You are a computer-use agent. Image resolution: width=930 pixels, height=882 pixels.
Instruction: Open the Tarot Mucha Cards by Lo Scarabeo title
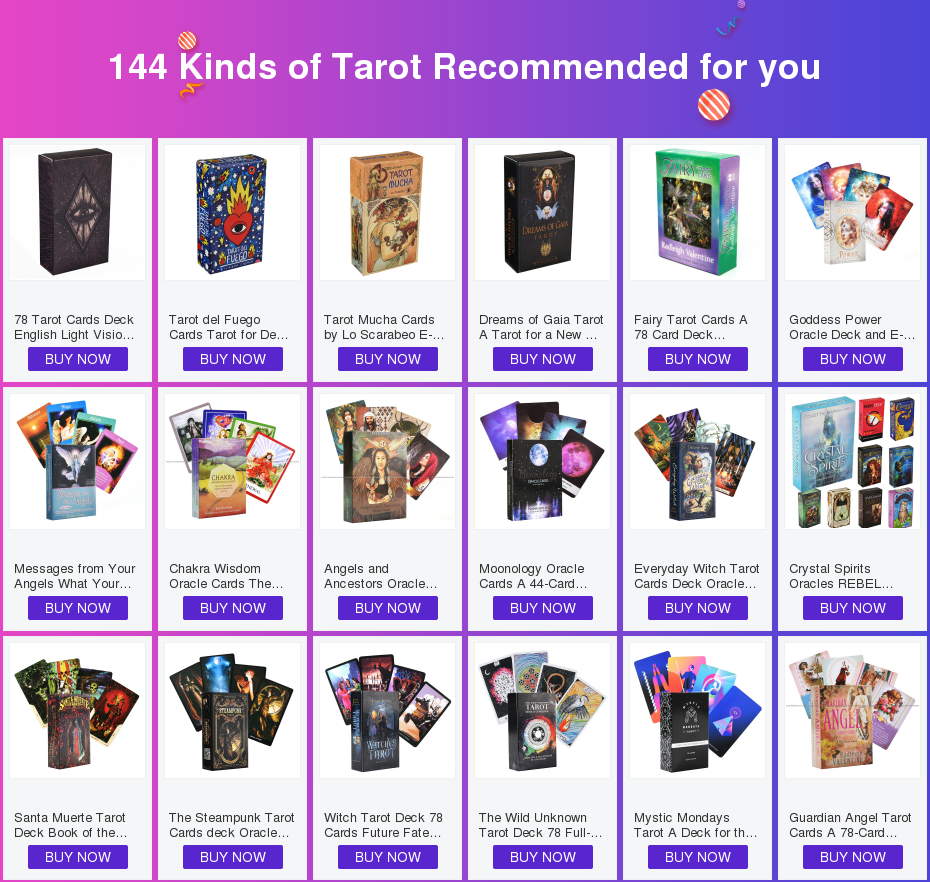[x=384, y=327]
